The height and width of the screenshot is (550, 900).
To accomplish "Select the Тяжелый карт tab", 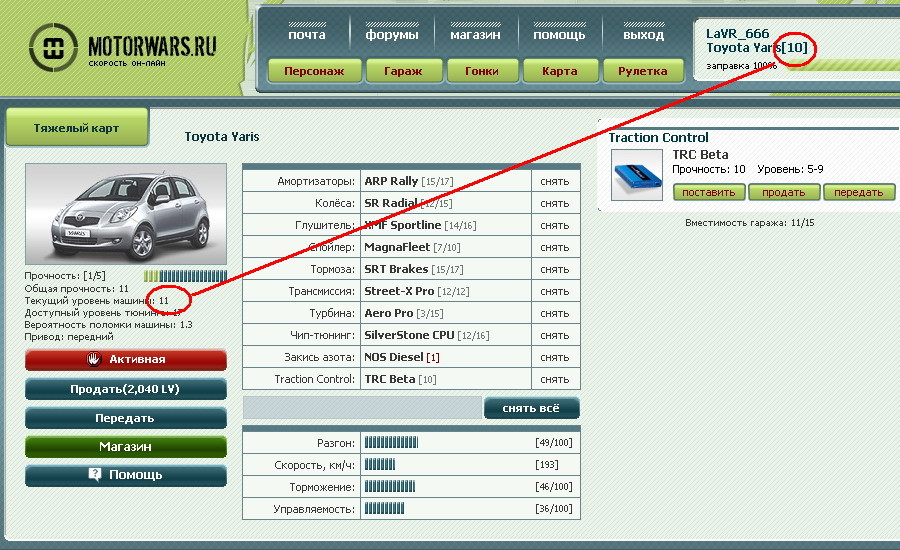I will tap(77, 127).
